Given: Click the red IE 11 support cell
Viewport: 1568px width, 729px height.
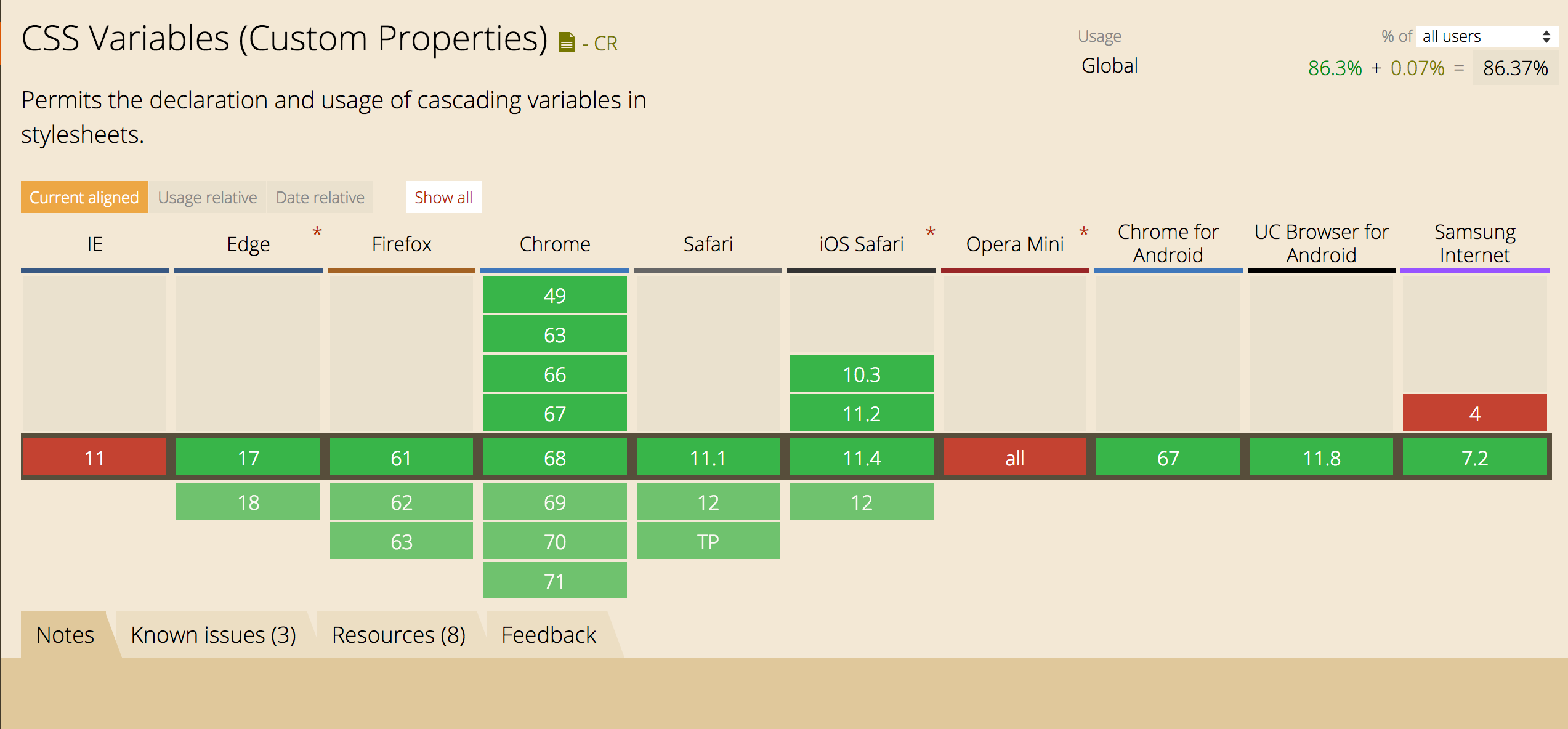Looking at the screenshot, I should point(94,457).
